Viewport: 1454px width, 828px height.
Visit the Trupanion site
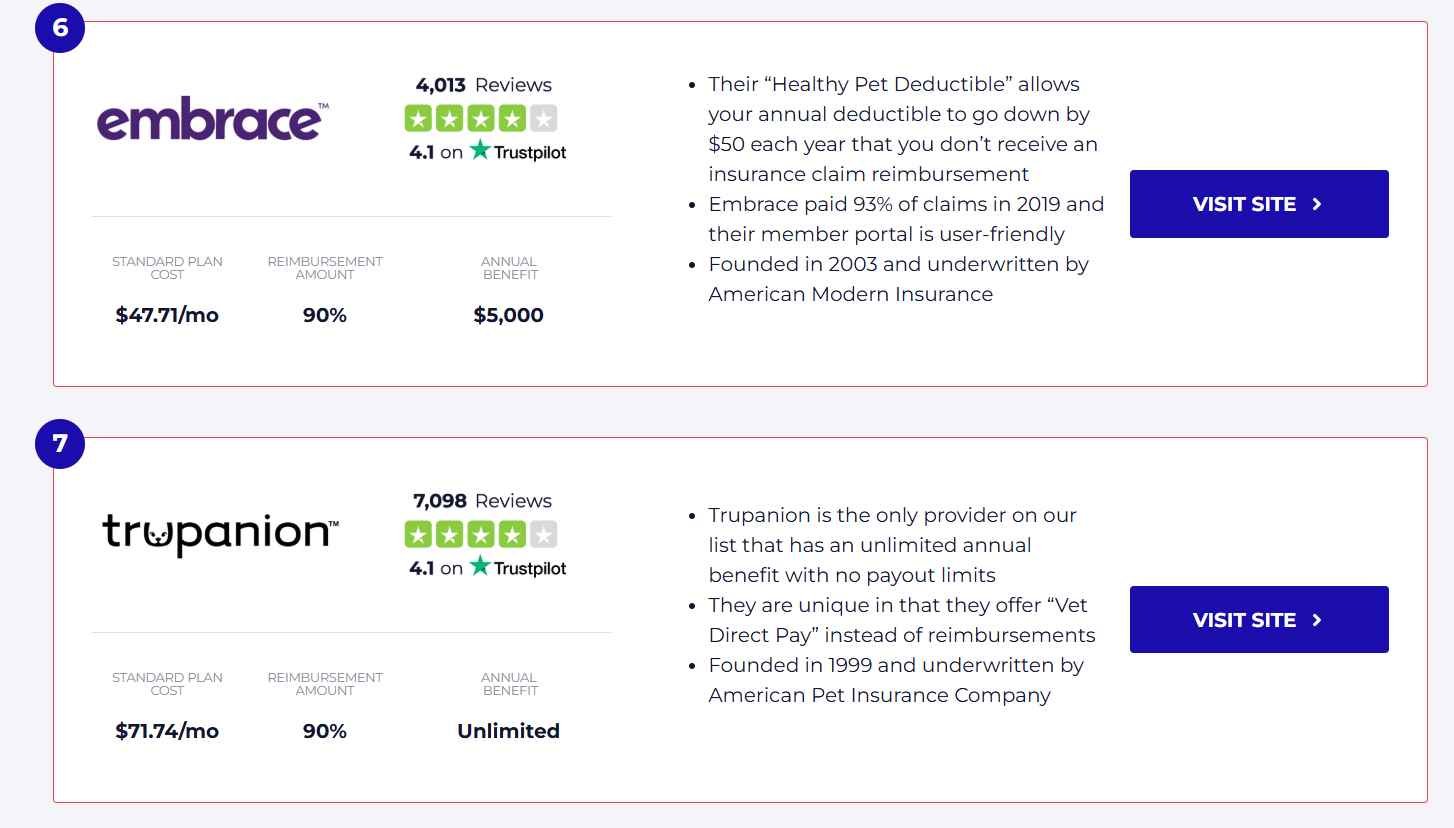click(x=1259, y=620)
